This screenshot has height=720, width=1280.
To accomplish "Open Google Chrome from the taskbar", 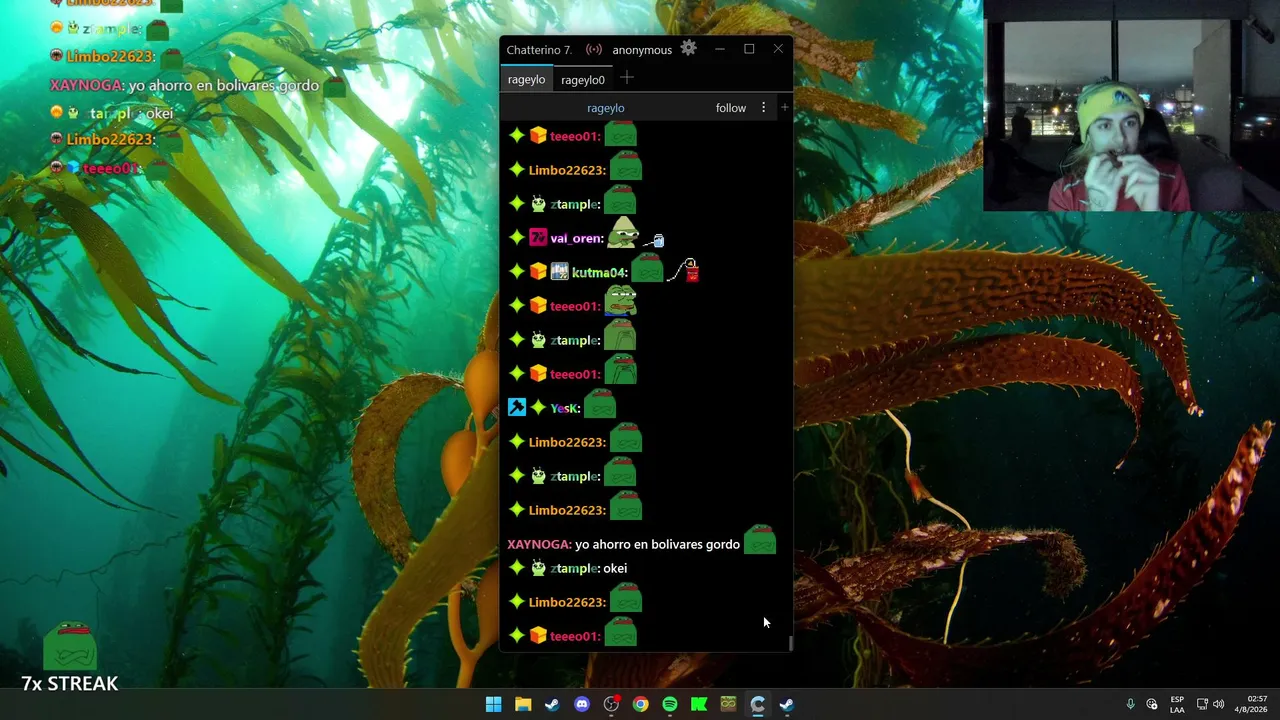I will 640,704.
